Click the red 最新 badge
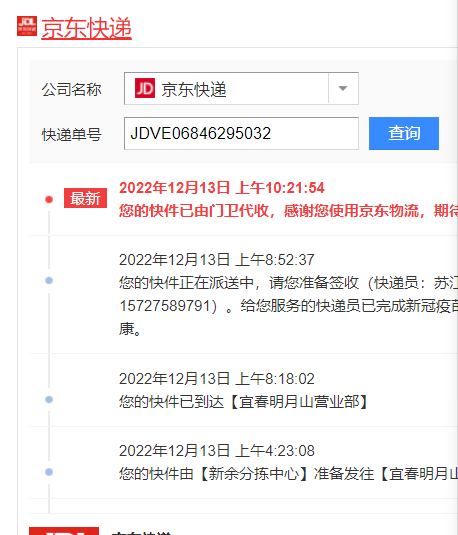 85,198
